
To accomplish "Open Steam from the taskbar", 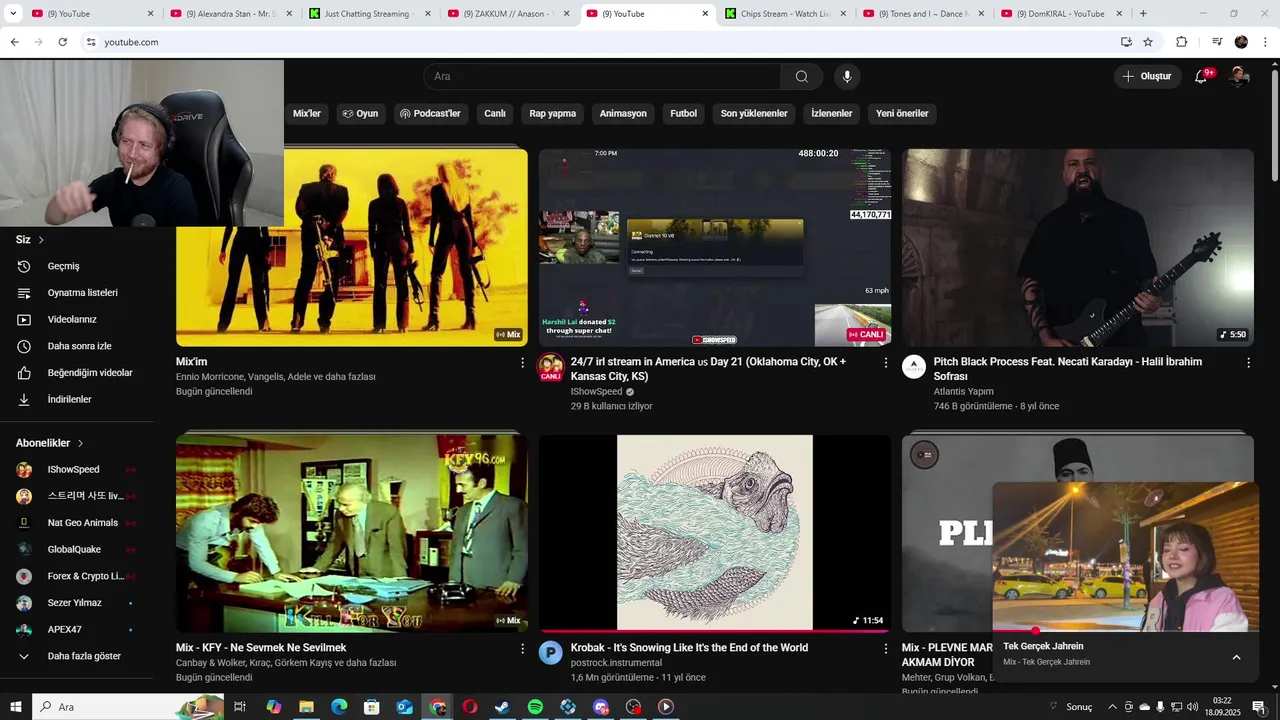I will 502,707.
